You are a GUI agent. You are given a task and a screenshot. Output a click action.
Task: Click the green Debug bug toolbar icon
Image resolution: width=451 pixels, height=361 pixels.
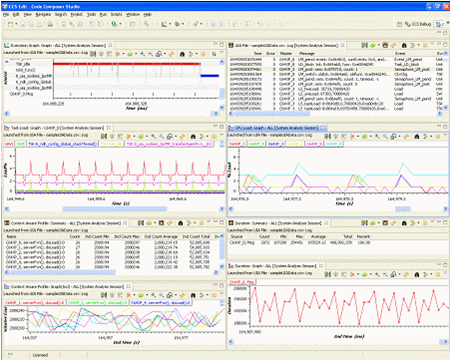(x=114, y=24)
